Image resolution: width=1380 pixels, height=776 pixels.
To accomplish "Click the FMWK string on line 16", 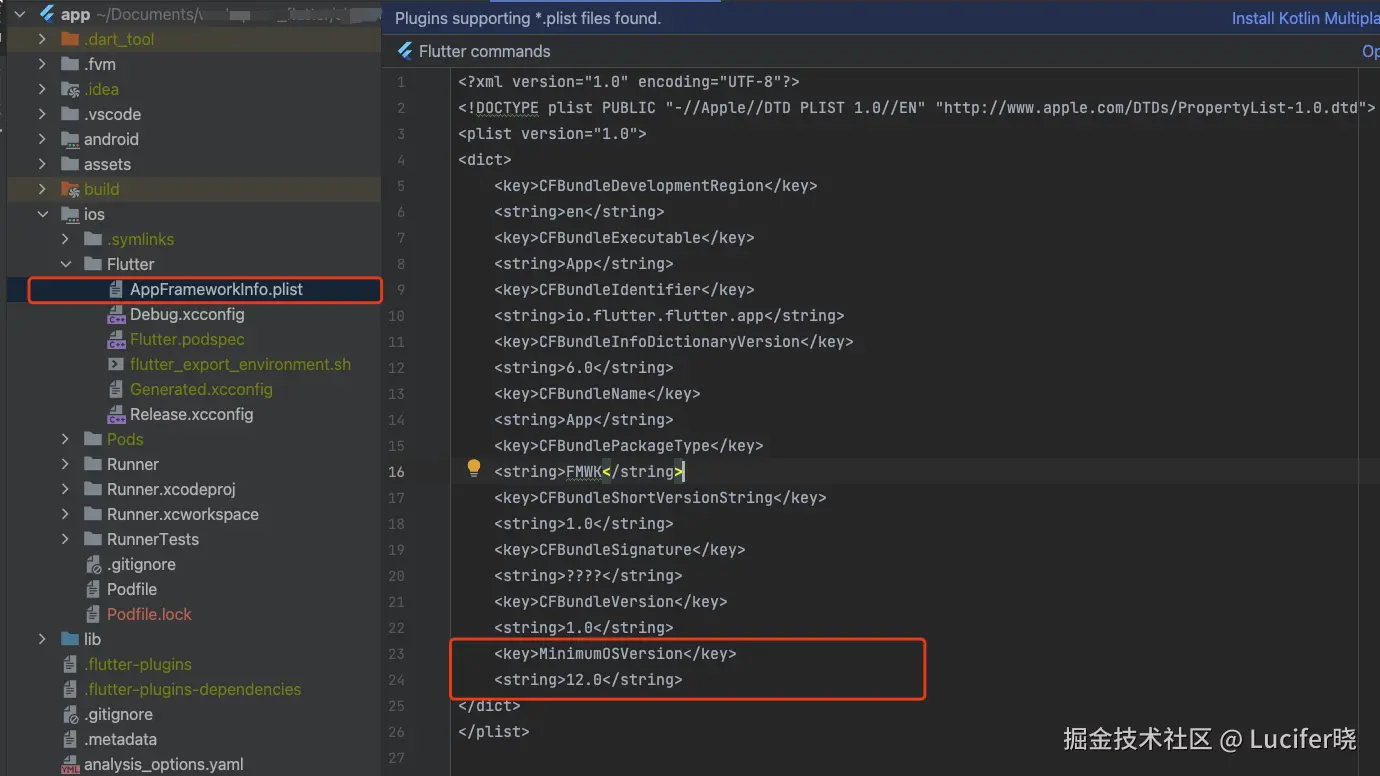I will [584, 471].
